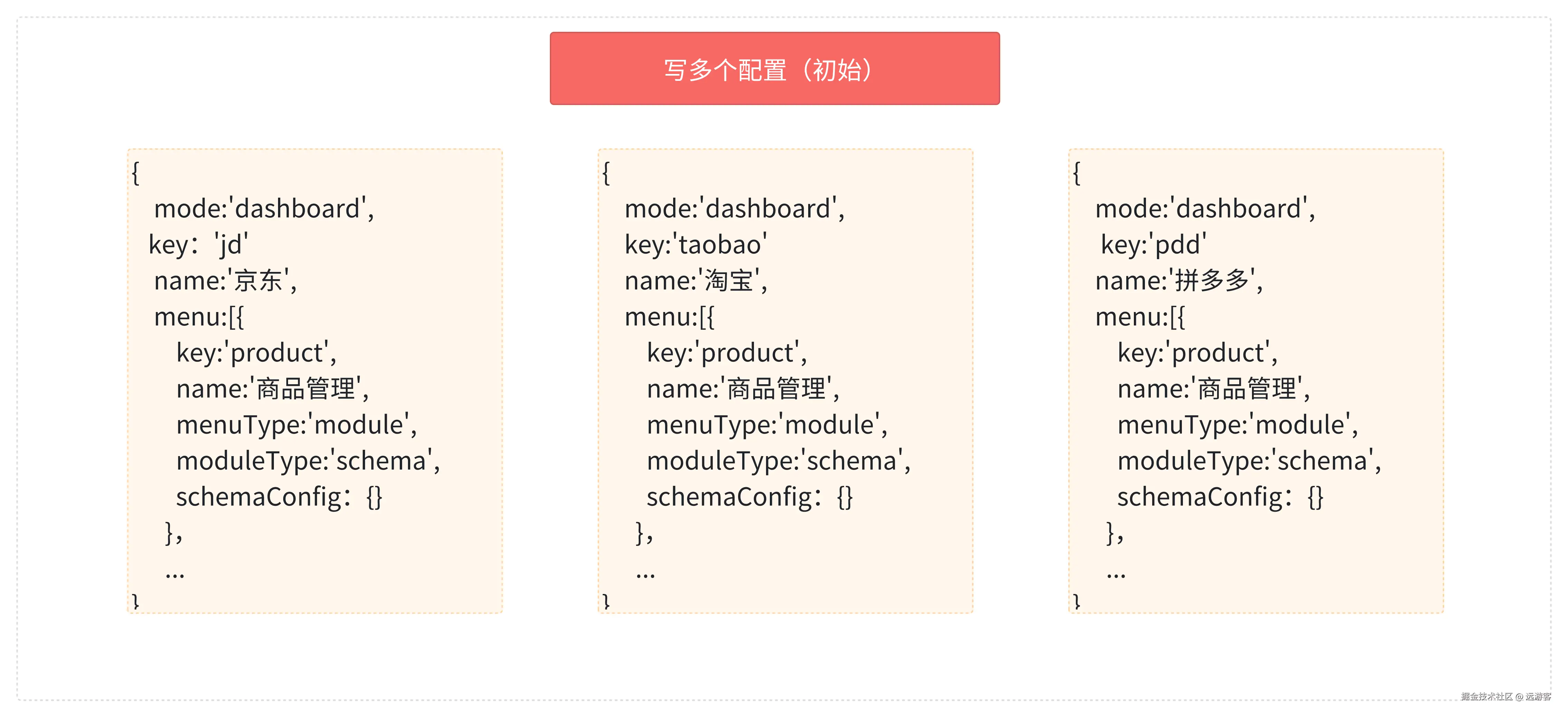Select the name:'拼多多' text line
1568x718 pixels.
[1178, 281]
